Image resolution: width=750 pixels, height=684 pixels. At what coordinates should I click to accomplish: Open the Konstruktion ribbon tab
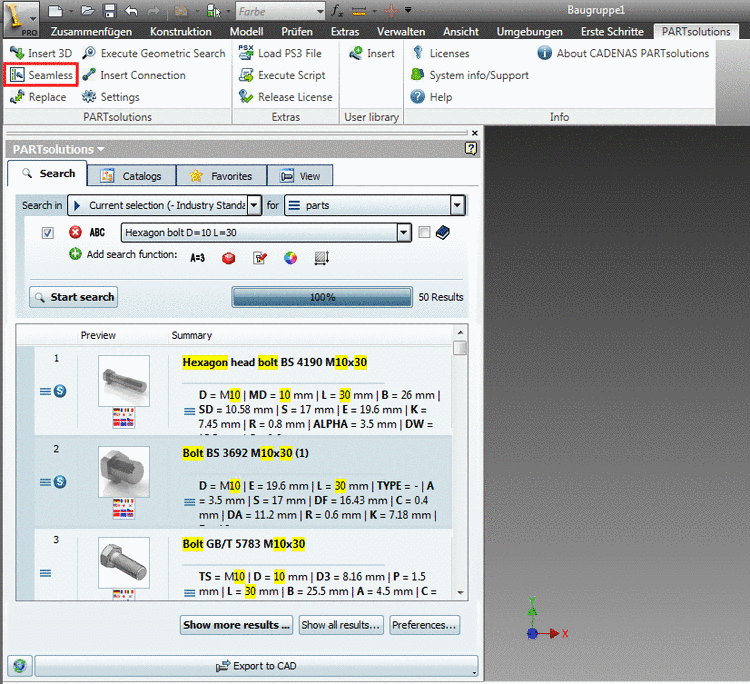coord(181,32)
